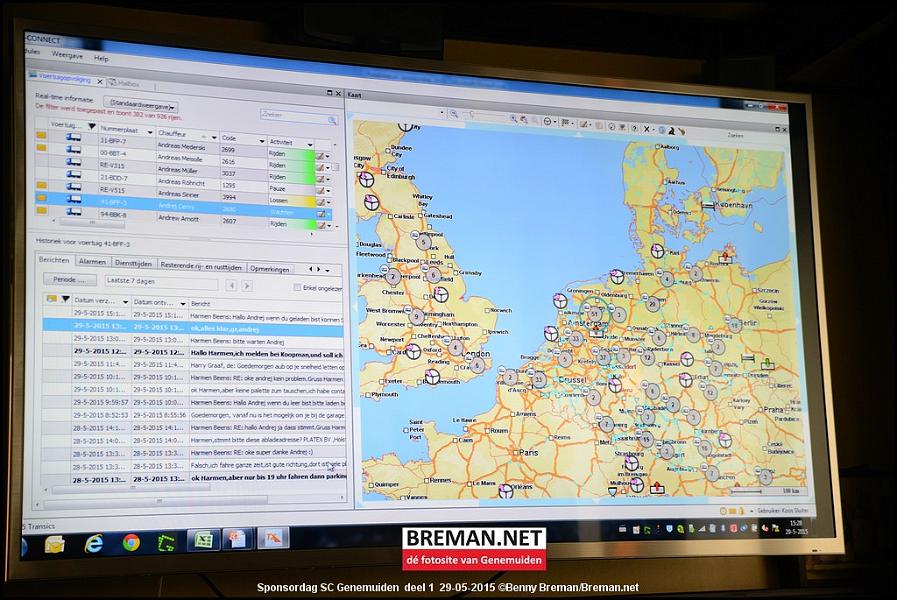Select driver Andreas Meisolle in the vehicle list
Image resolution: width=897 pixels, height=600 pixels.
pos(180,158)
